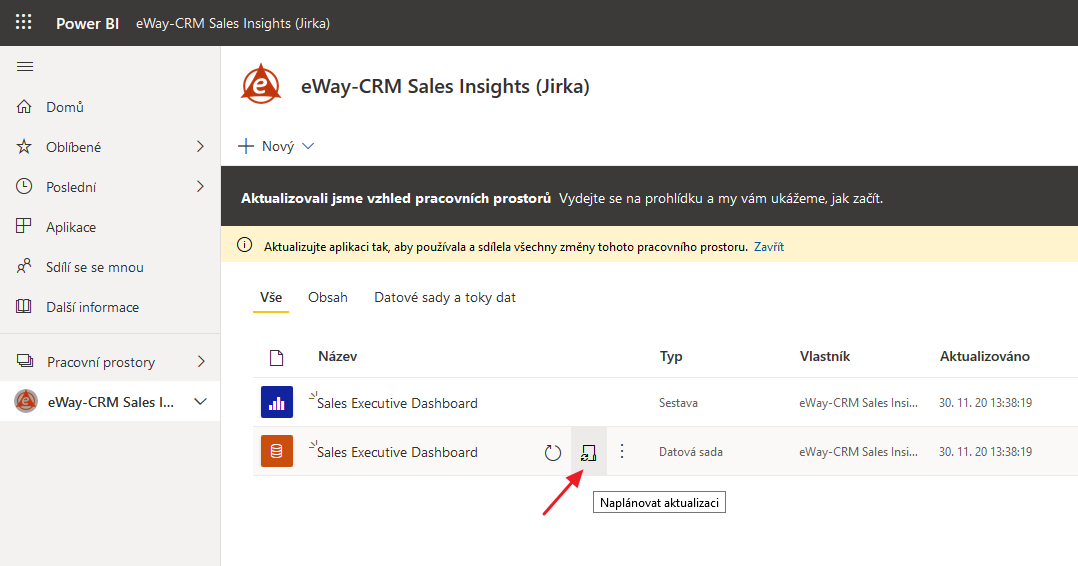Screen dimensions: 1078x566
Task: Click 'Aktualizovali jsme vzhled pracovních prostorů' banner text
Action: 396,198
